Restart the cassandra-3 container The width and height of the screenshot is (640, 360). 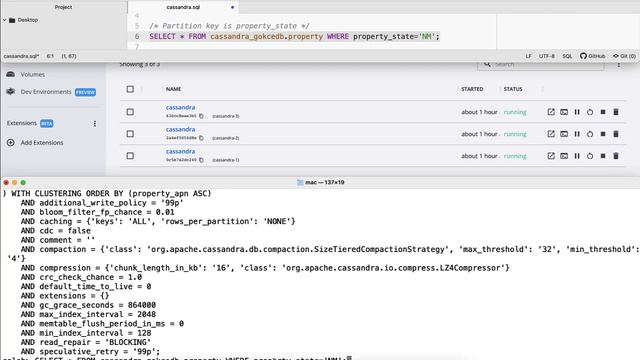590,112
